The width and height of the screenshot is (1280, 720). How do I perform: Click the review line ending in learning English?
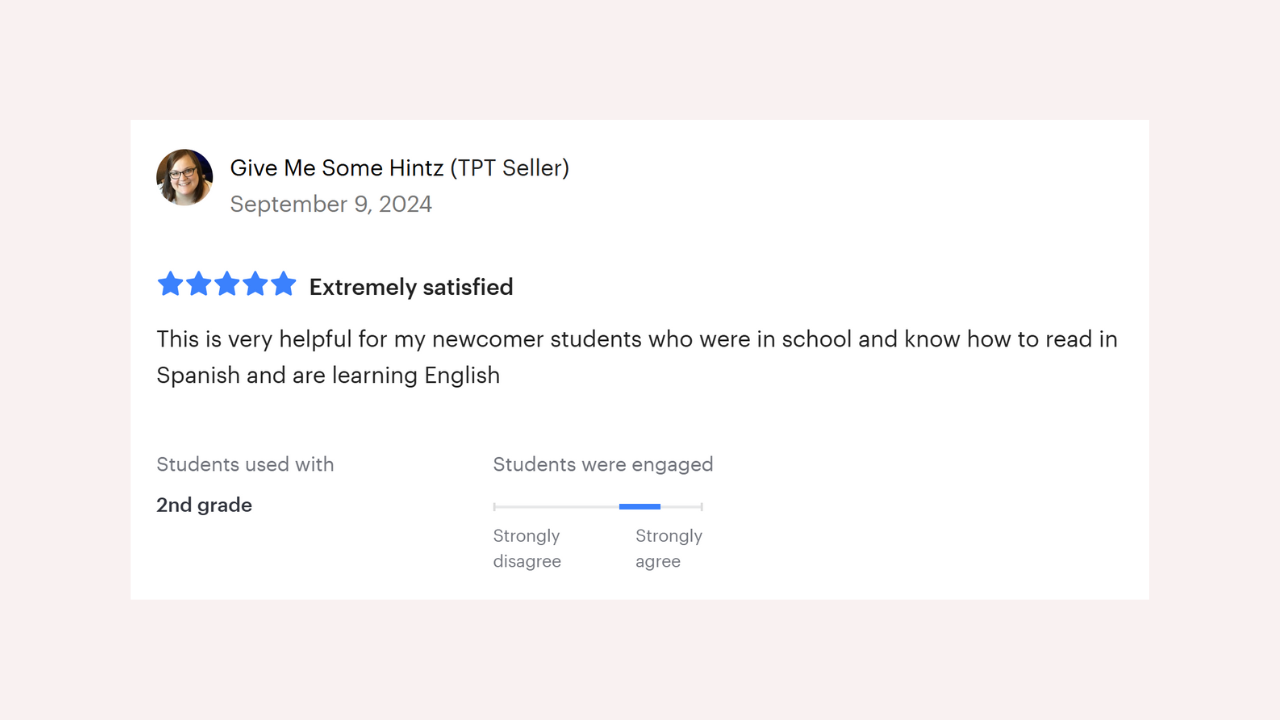(328, 376)
